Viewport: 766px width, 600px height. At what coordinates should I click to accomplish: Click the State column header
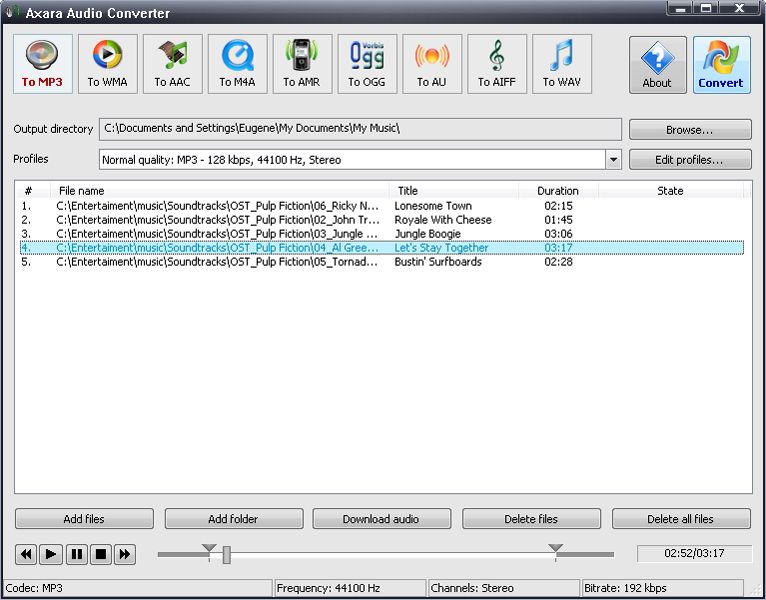pos(670,191)
